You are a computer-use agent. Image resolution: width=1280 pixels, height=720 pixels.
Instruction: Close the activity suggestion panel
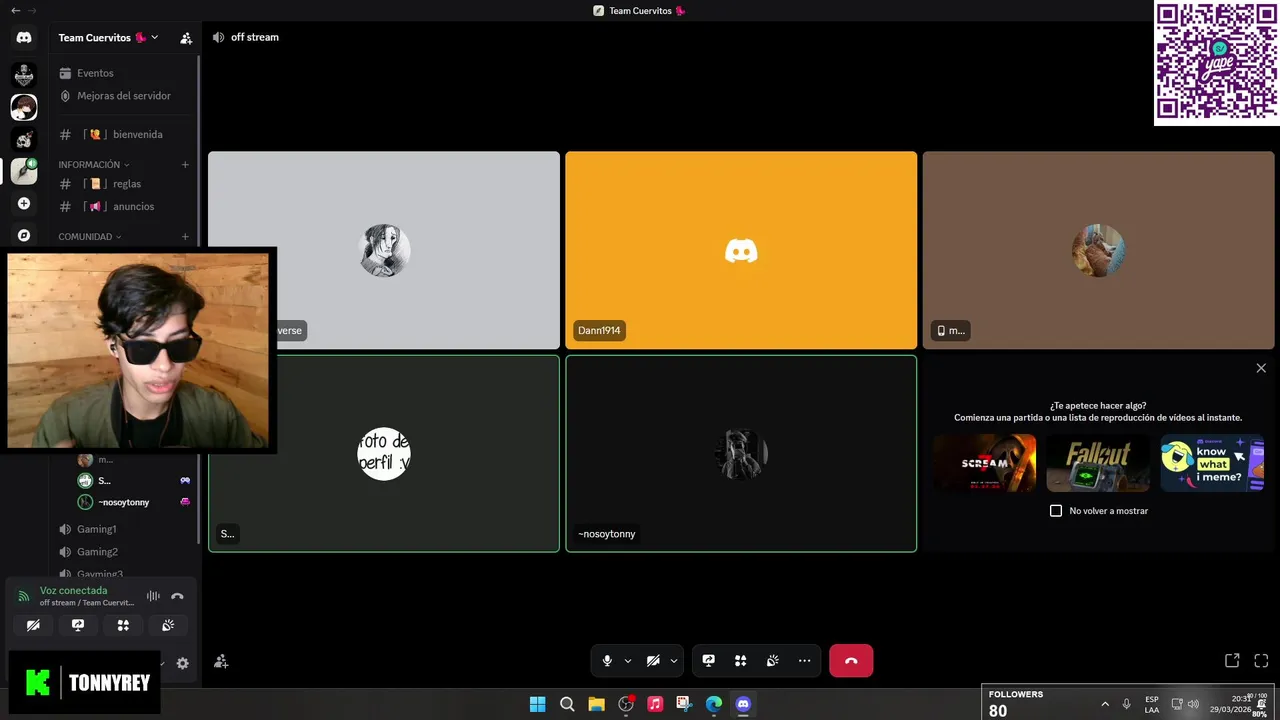(x=1261, y=368)
